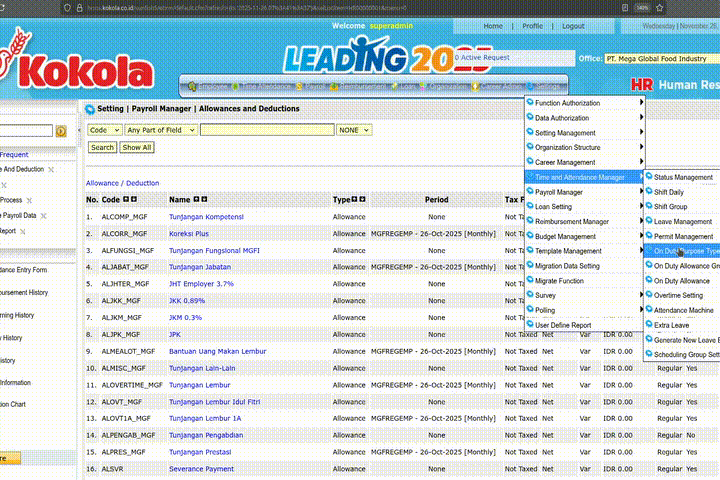
Task: Click the yellow search text input field
Action: [267, 130]
